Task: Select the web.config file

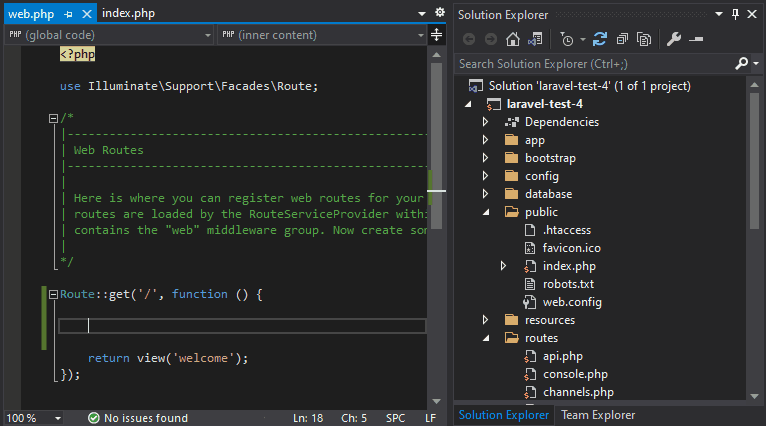Action: (572, 302)
